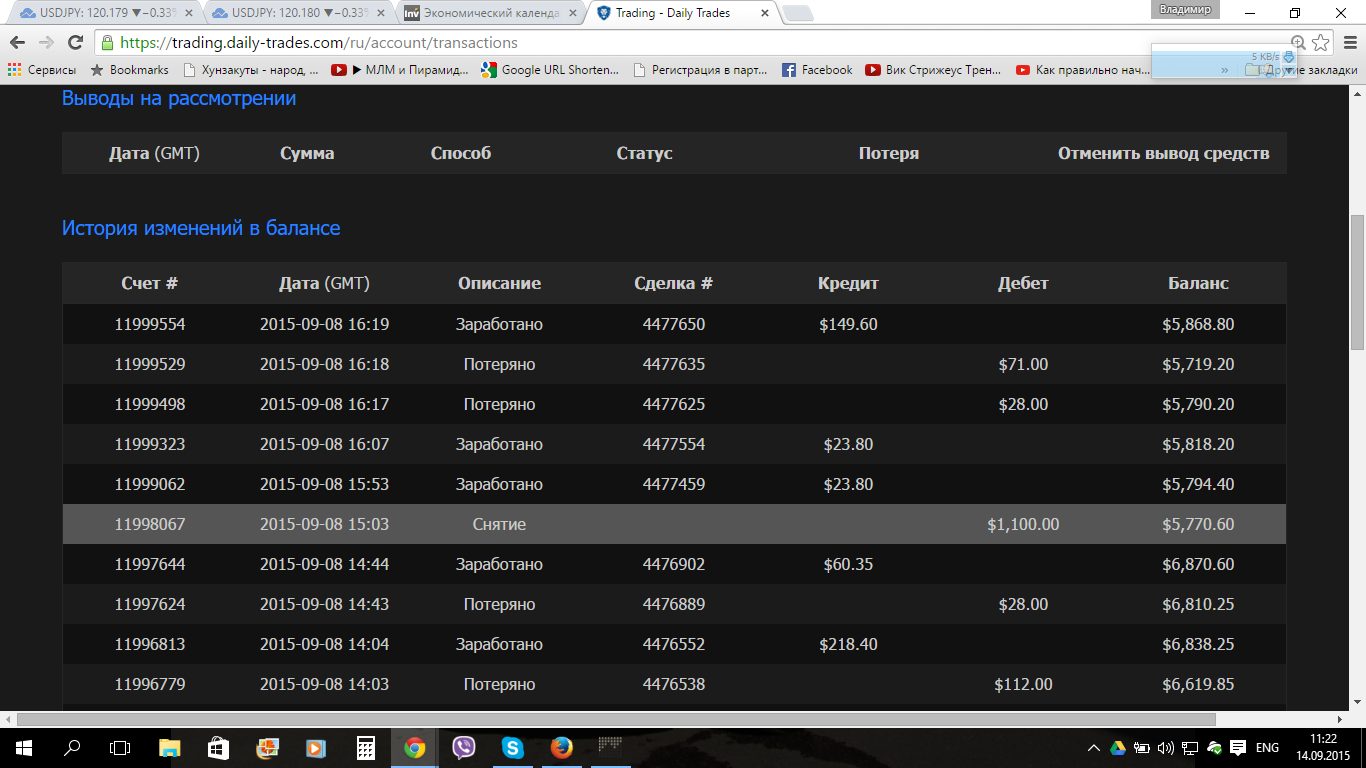Screen dimensions: 1366x768
Task: Launch File Explorer from the taskbar
Action: tap(170, 747)
